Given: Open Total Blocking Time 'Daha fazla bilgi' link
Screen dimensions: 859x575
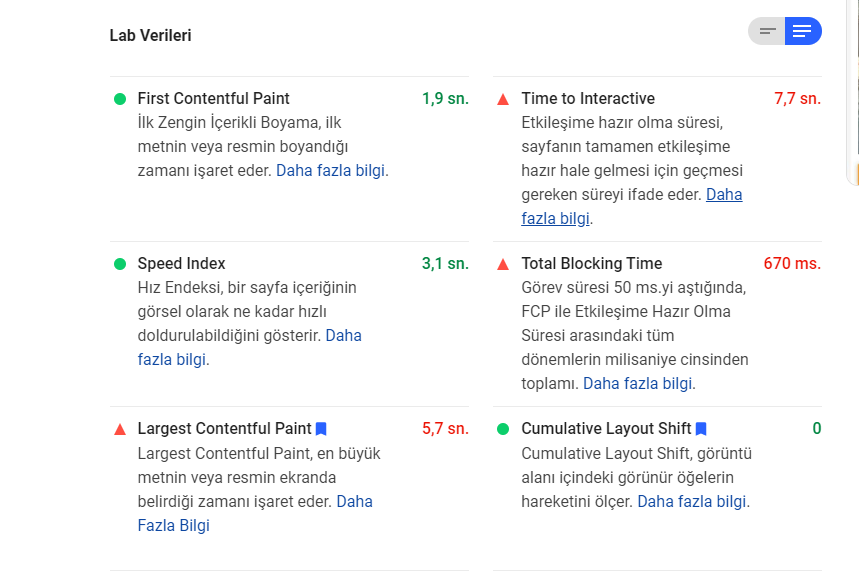Looking at the screenshot, I should tap(638, 383).
